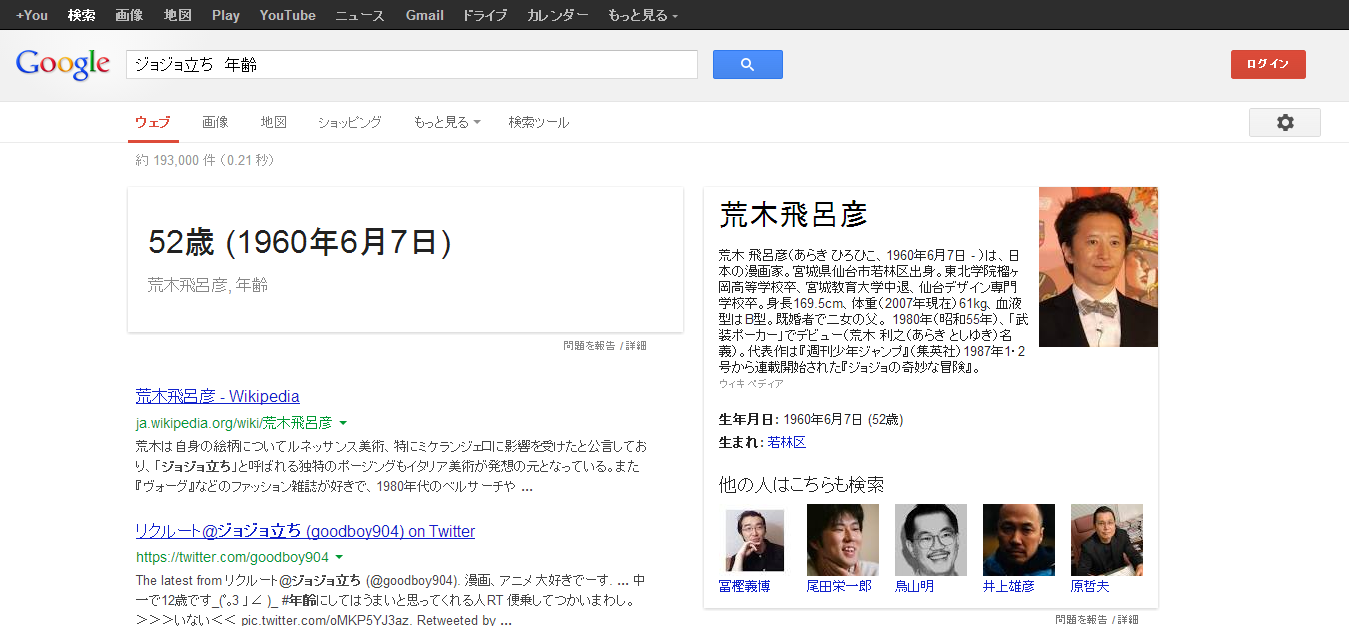Open the green arrow beside Twitter URL

tap(339, 557)
